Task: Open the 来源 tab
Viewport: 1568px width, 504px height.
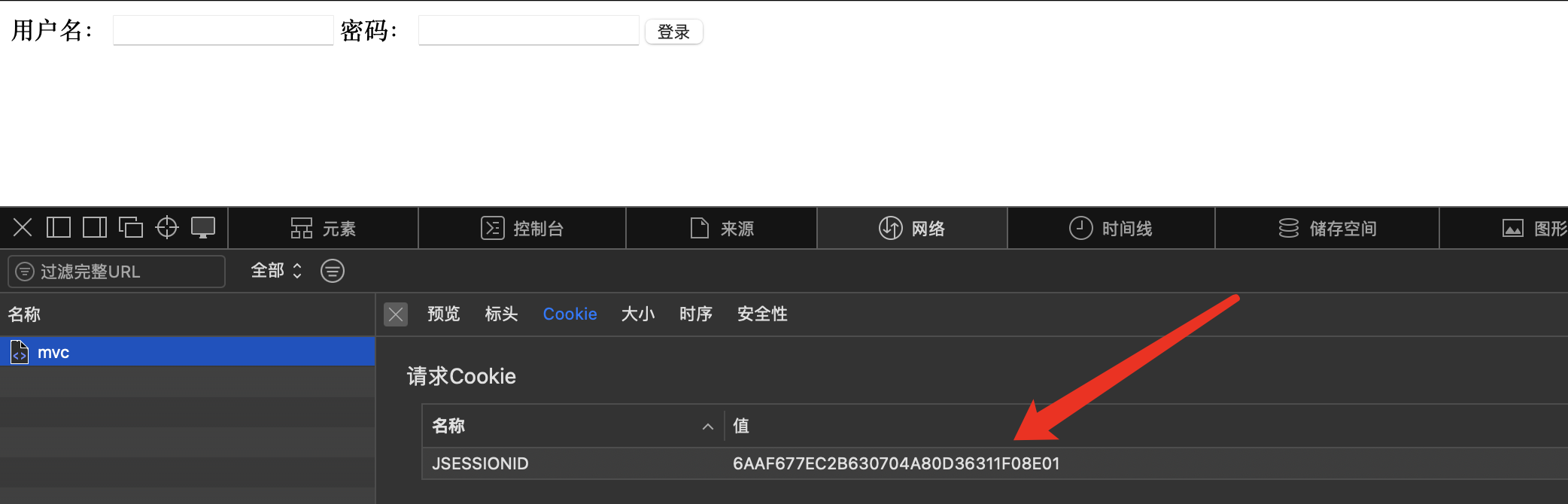Action: point(722,229)
